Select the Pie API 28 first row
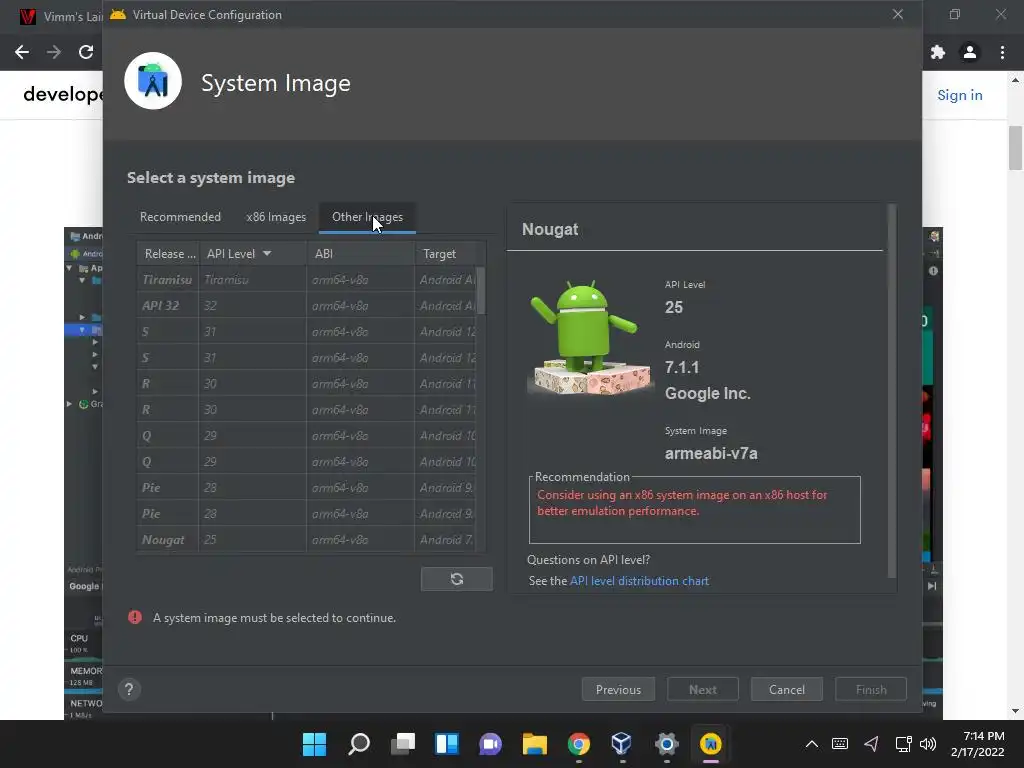 (x=306, y=488)
